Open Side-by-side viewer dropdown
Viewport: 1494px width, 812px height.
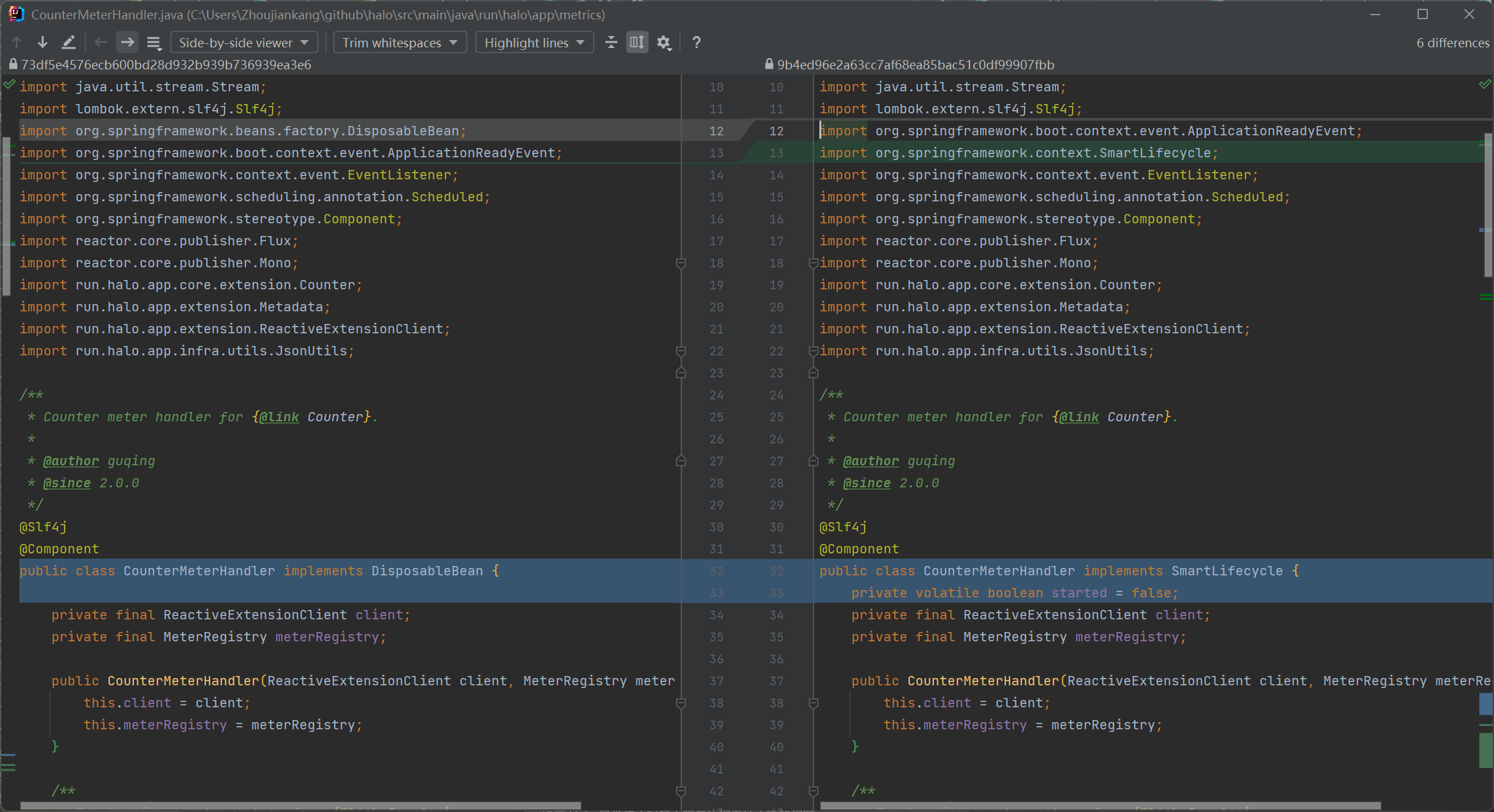pos(244,43)
